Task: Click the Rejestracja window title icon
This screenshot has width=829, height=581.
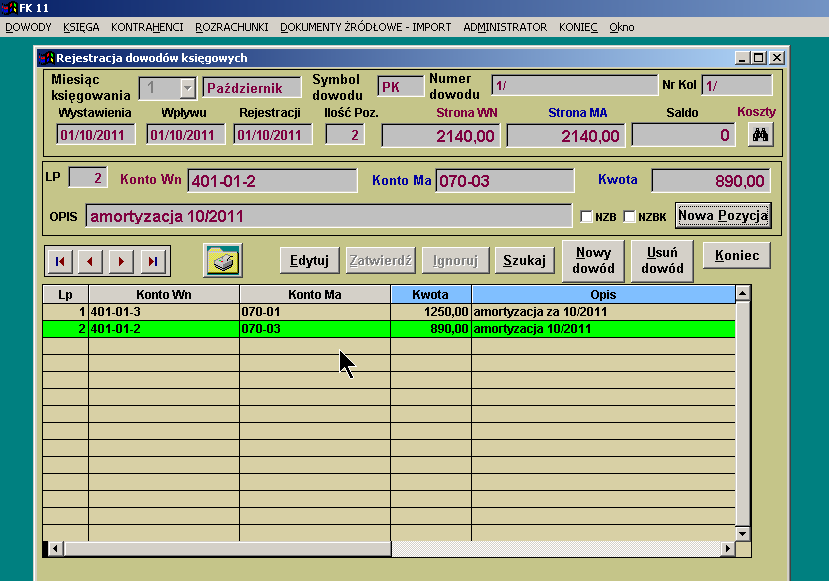Action: (47, 58)
